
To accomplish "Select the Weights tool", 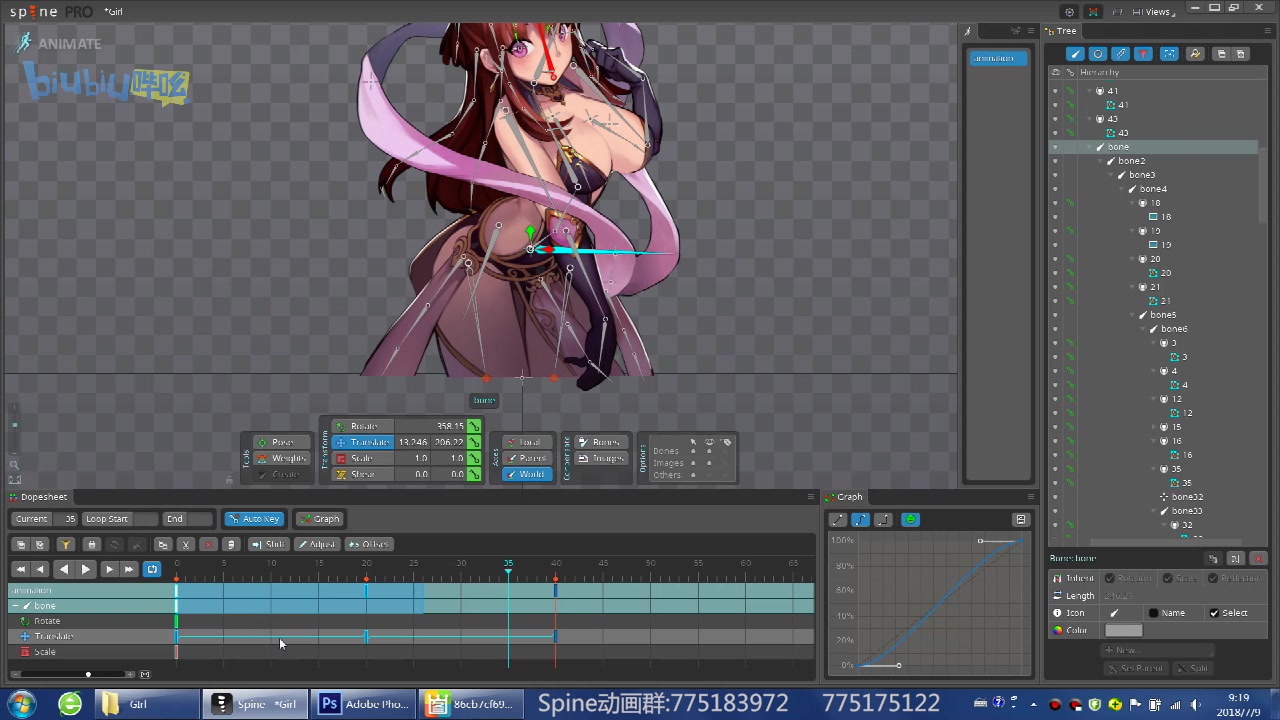I will pyautogui.click(x=281, y=458).
